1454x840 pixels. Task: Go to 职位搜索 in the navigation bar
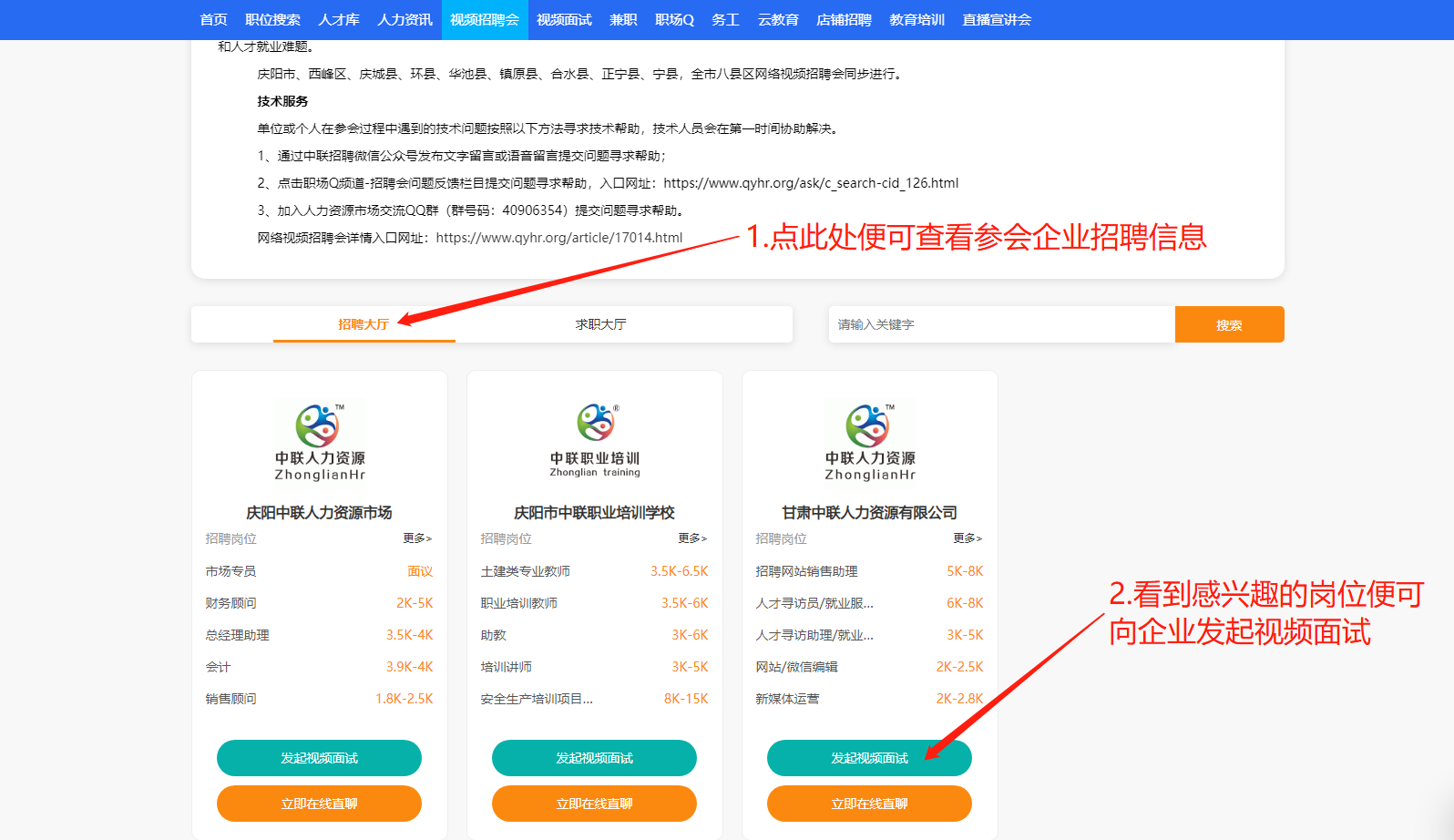272,20
